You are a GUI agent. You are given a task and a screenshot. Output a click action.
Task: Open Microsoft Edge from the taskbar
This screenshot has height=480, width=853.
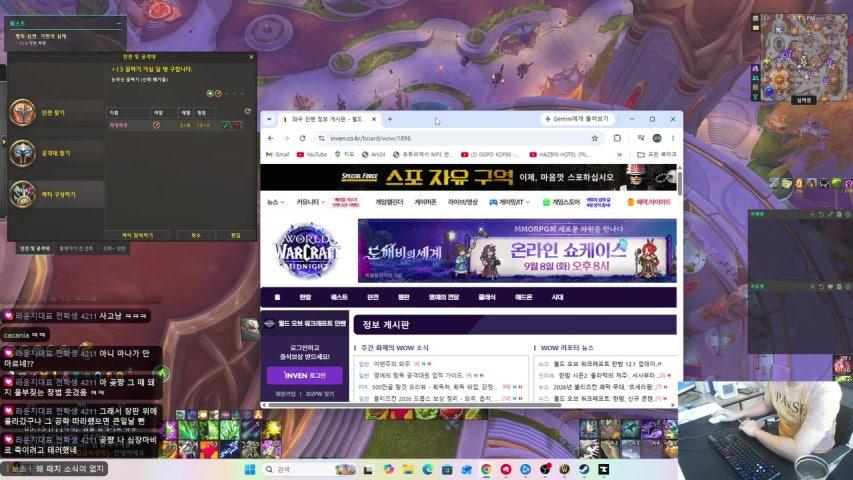pyautogui.click(x=428, y=469)
